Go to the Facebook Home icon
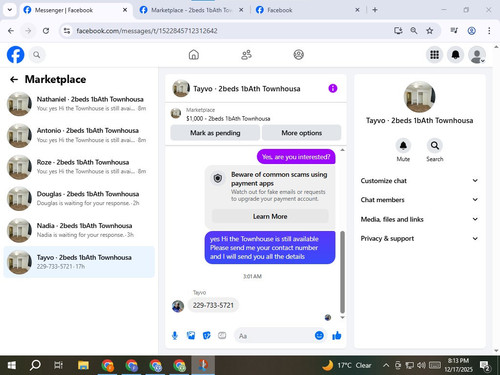This screenshot has height=375, width=500. click(x=194, y=55)
